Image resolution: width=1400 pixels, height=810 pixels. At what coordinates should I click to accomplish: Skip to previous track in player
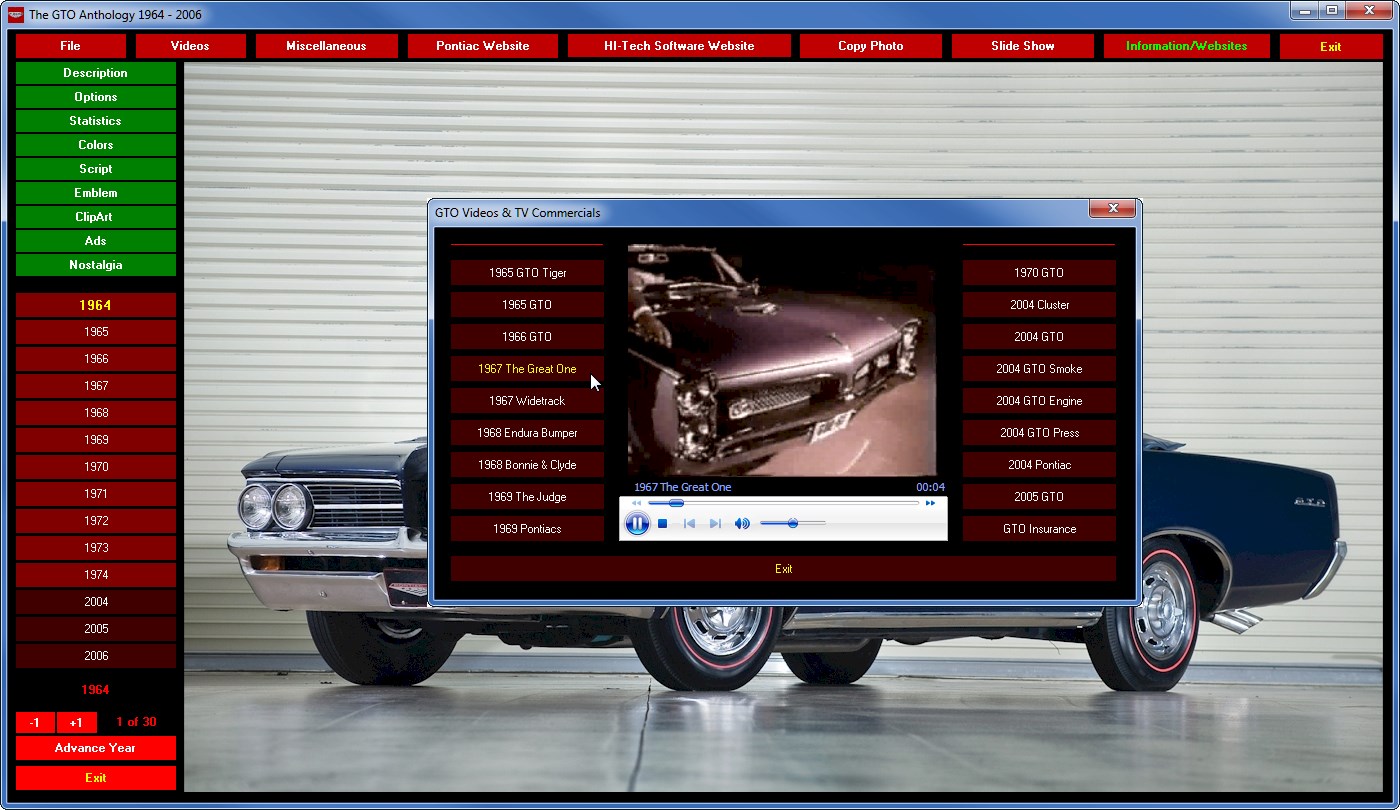click(x=689, y=523)
